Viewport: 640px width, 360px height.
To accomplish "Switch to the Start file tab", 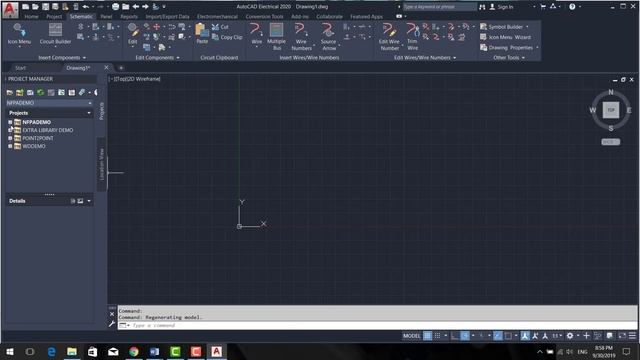I will click(20, 68).
